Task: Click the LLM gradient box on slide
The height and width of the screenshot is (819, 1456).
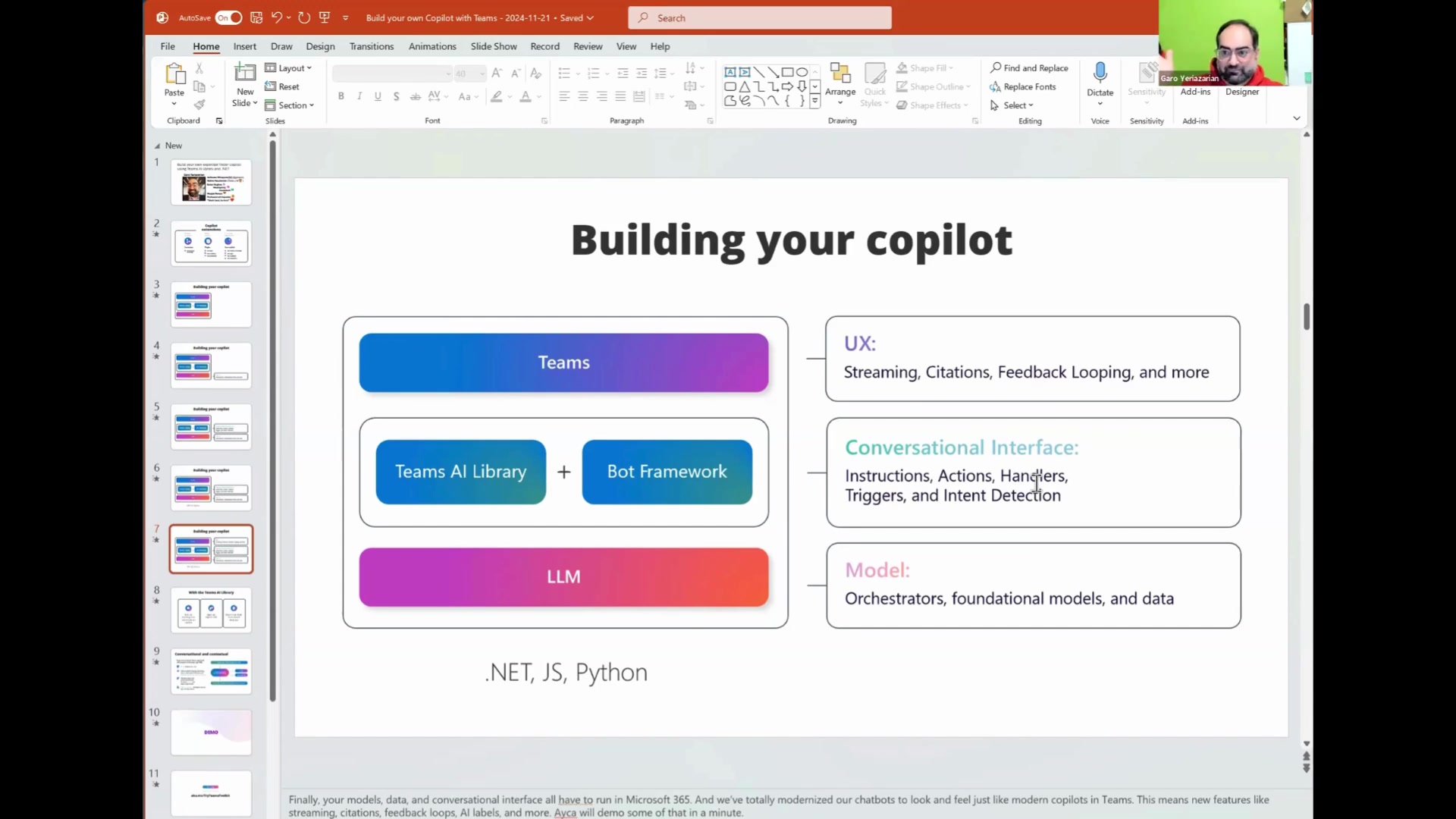Action: pyautogui.click(x=563, y=577)
